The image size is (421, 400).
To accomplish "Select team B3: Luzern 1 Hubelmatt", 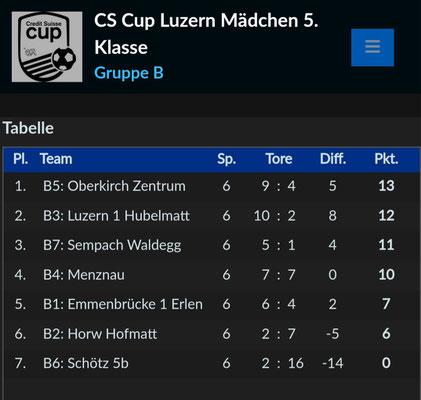I will click(x=116, y=216).
